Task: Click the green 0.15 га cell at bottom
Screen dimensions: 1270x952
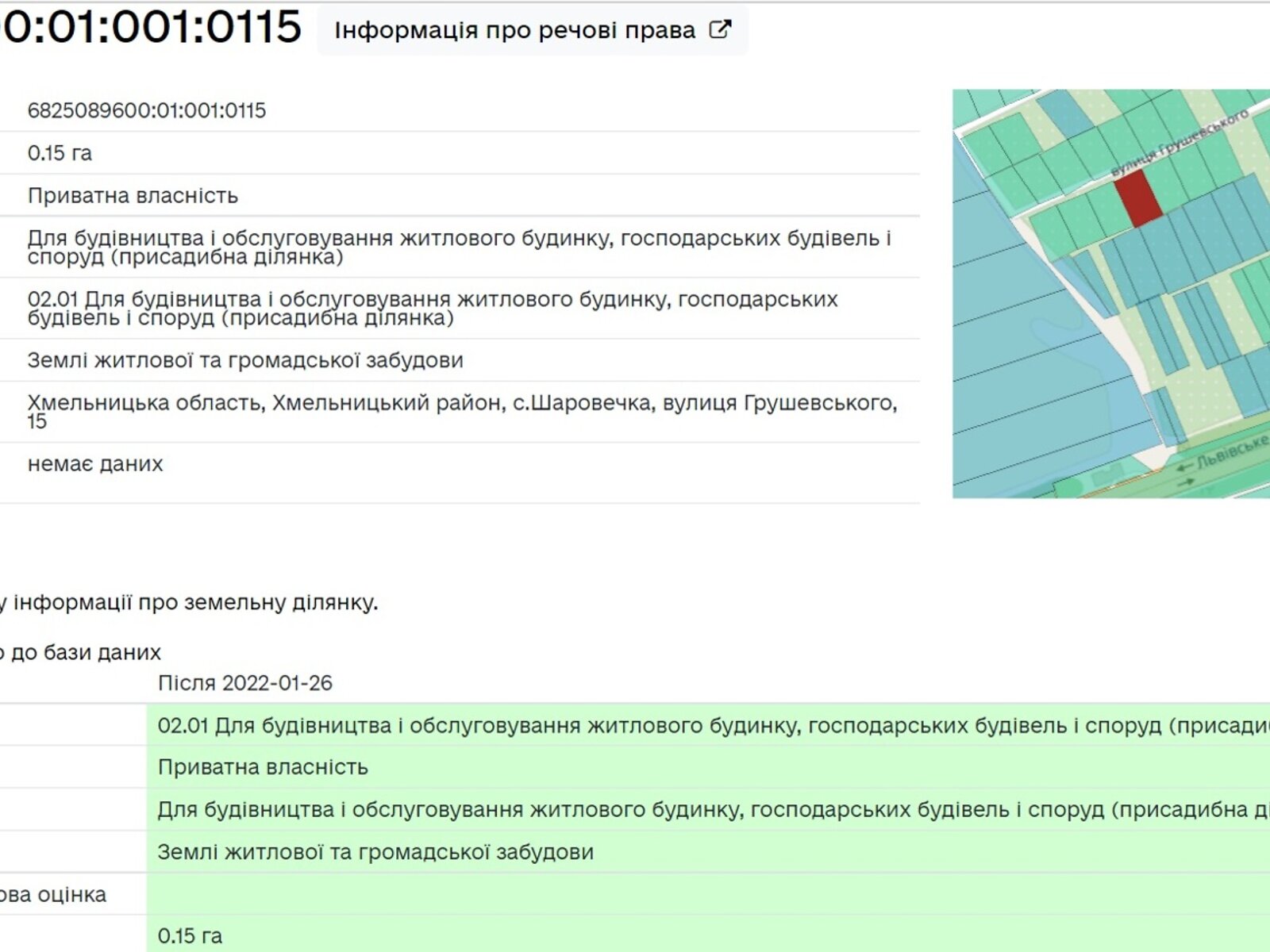Action: coord(190,936)
